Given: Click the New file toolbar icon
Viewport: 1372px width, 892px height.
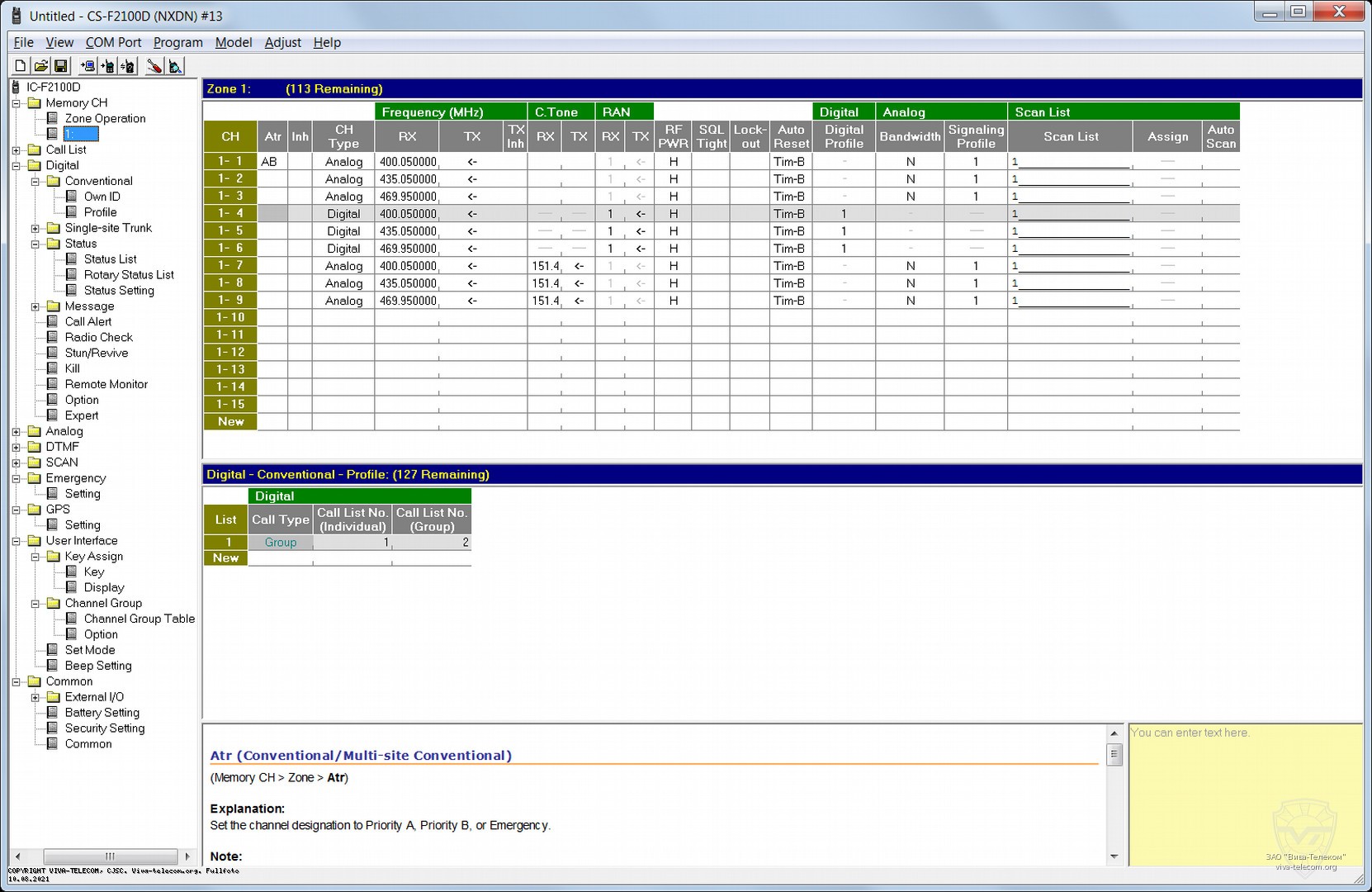Looking at the screenshot, I should point(21,66).
